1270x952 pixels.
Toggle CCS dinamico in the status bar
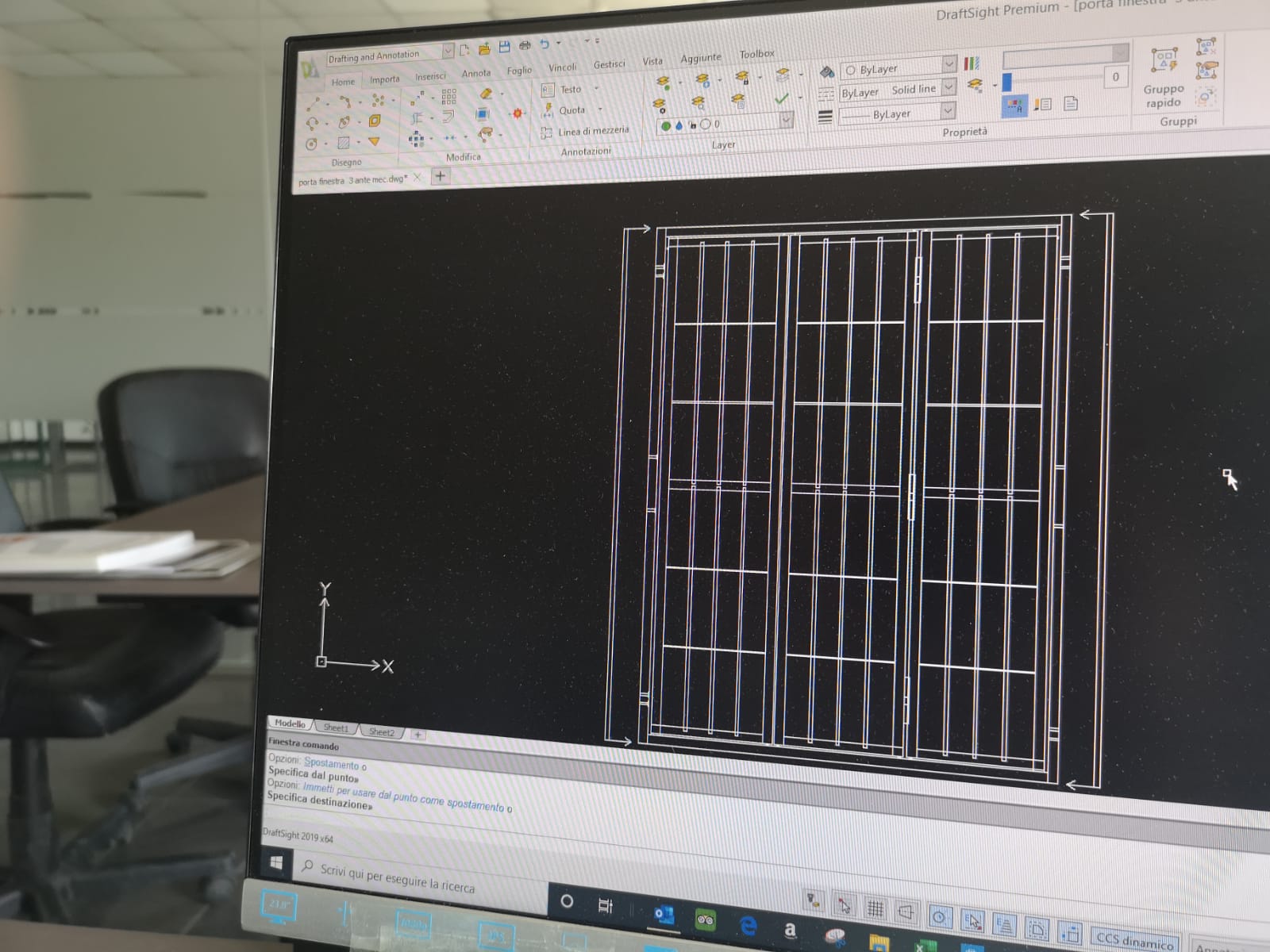click(x=1134, y=941)
